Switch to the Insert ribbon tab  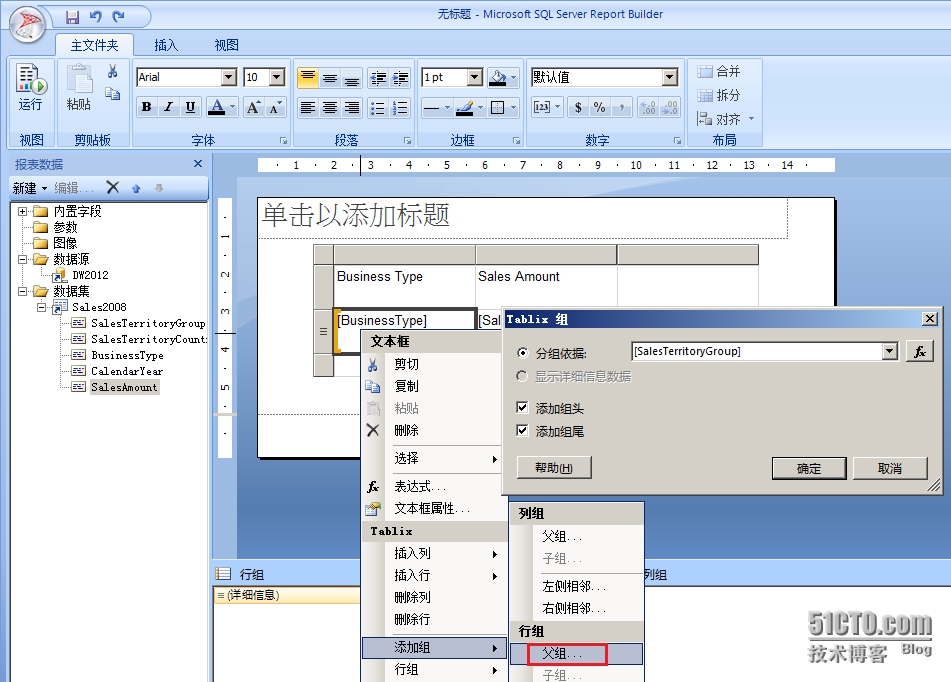coord(166,45)
